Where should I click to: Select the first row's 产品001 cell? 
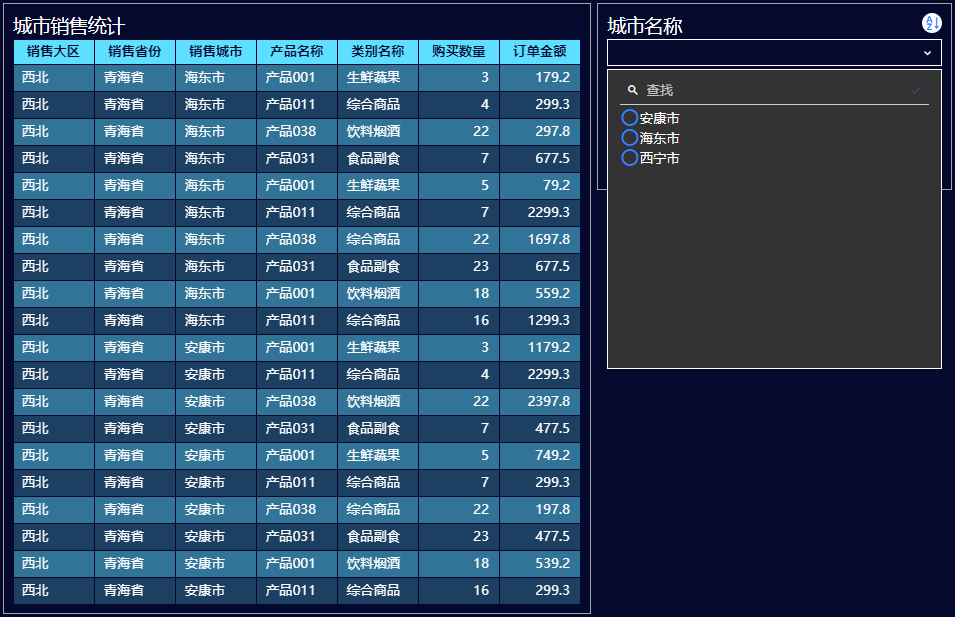coord(291,77)
